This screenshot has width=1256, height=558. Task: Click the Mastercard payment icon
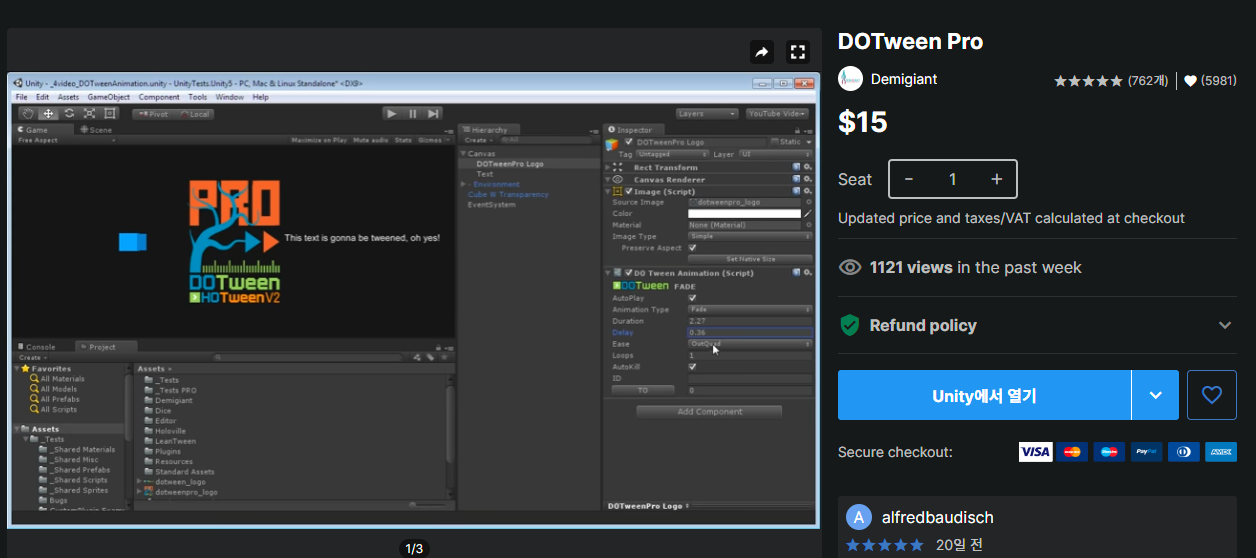pos(1072,452)
